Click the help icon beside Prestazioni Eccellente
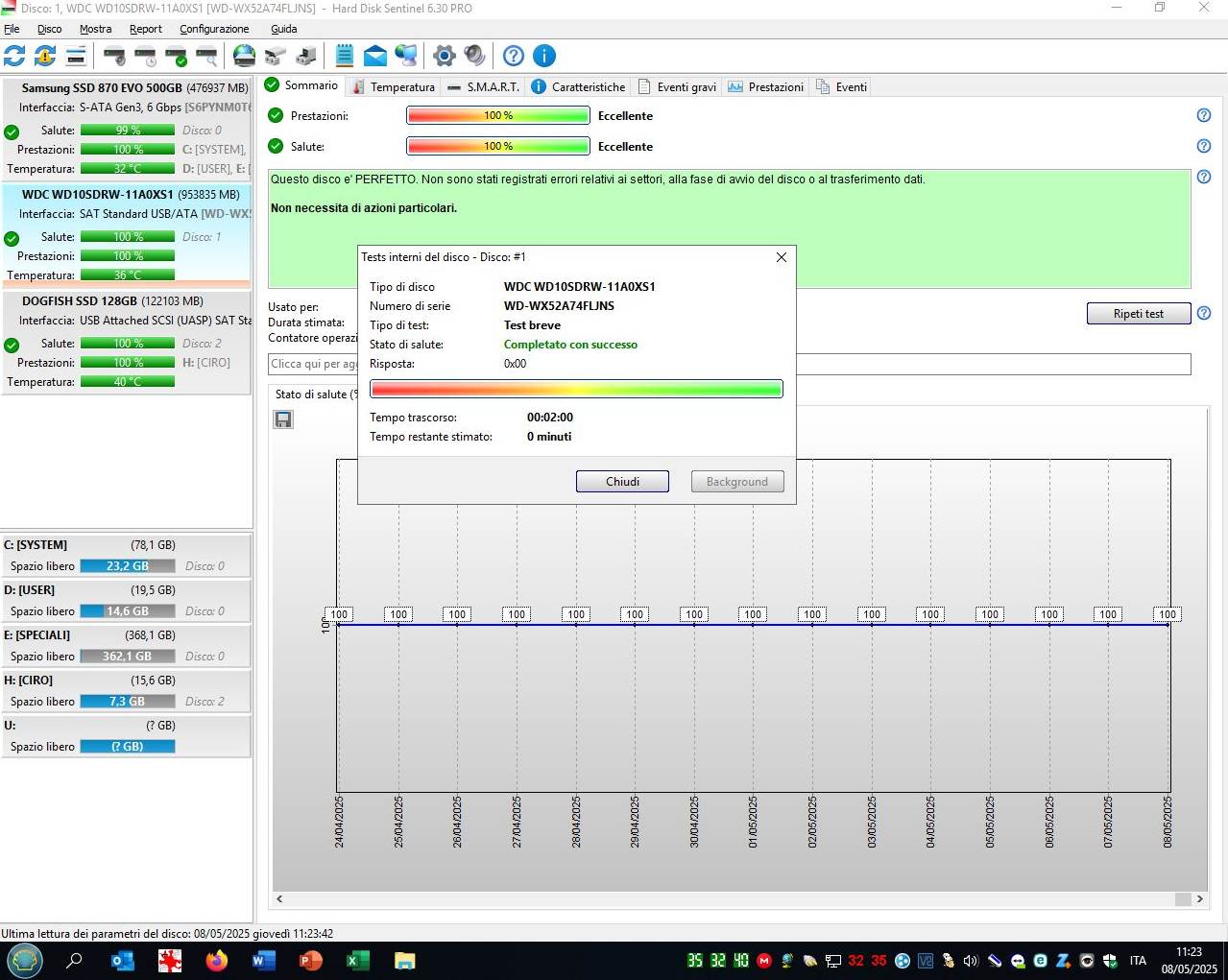1228x980 pixels. (x=1204, y=115)
